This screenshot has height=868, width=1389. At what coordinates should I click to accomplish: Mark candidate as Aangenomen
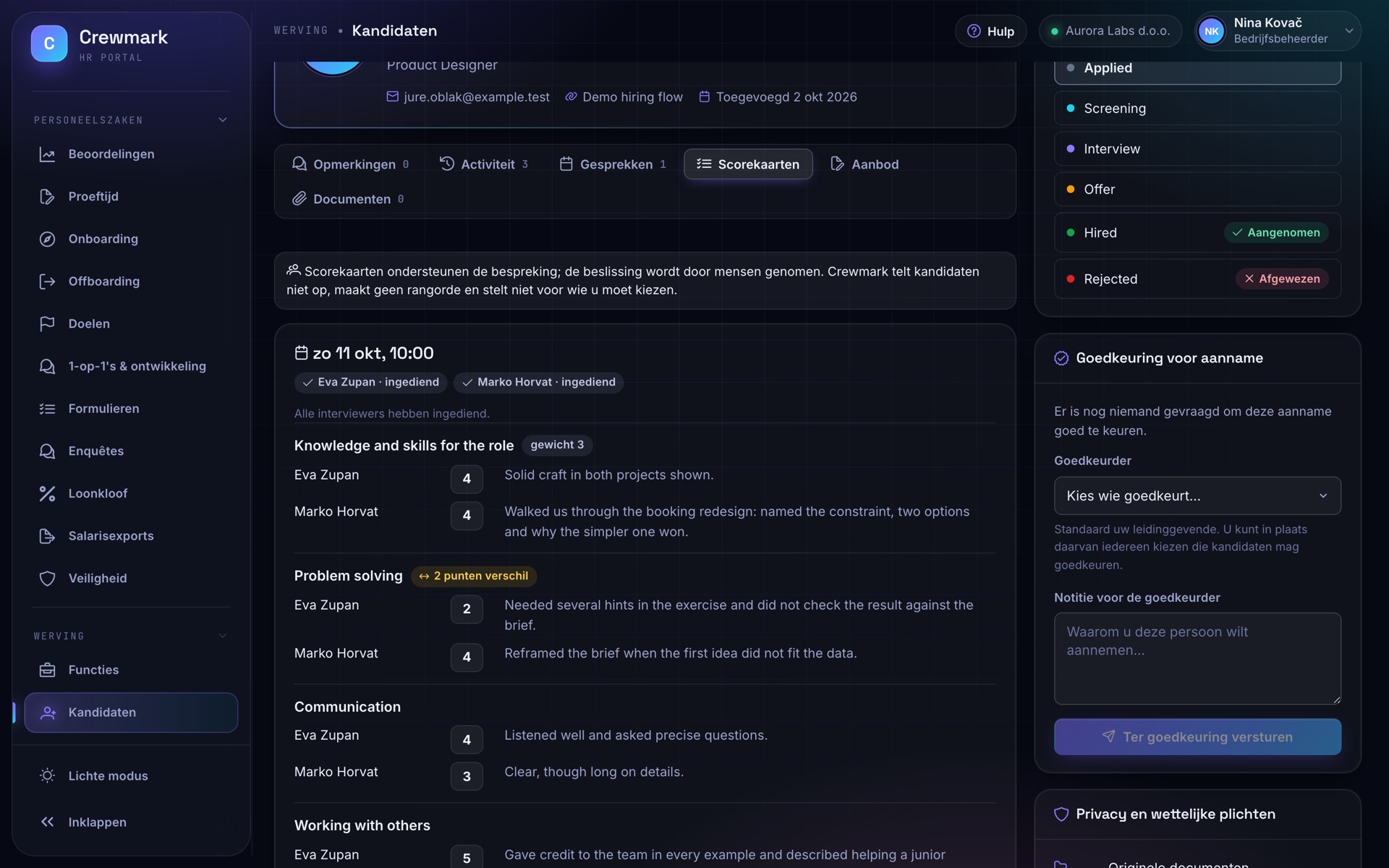point(1276,233)
